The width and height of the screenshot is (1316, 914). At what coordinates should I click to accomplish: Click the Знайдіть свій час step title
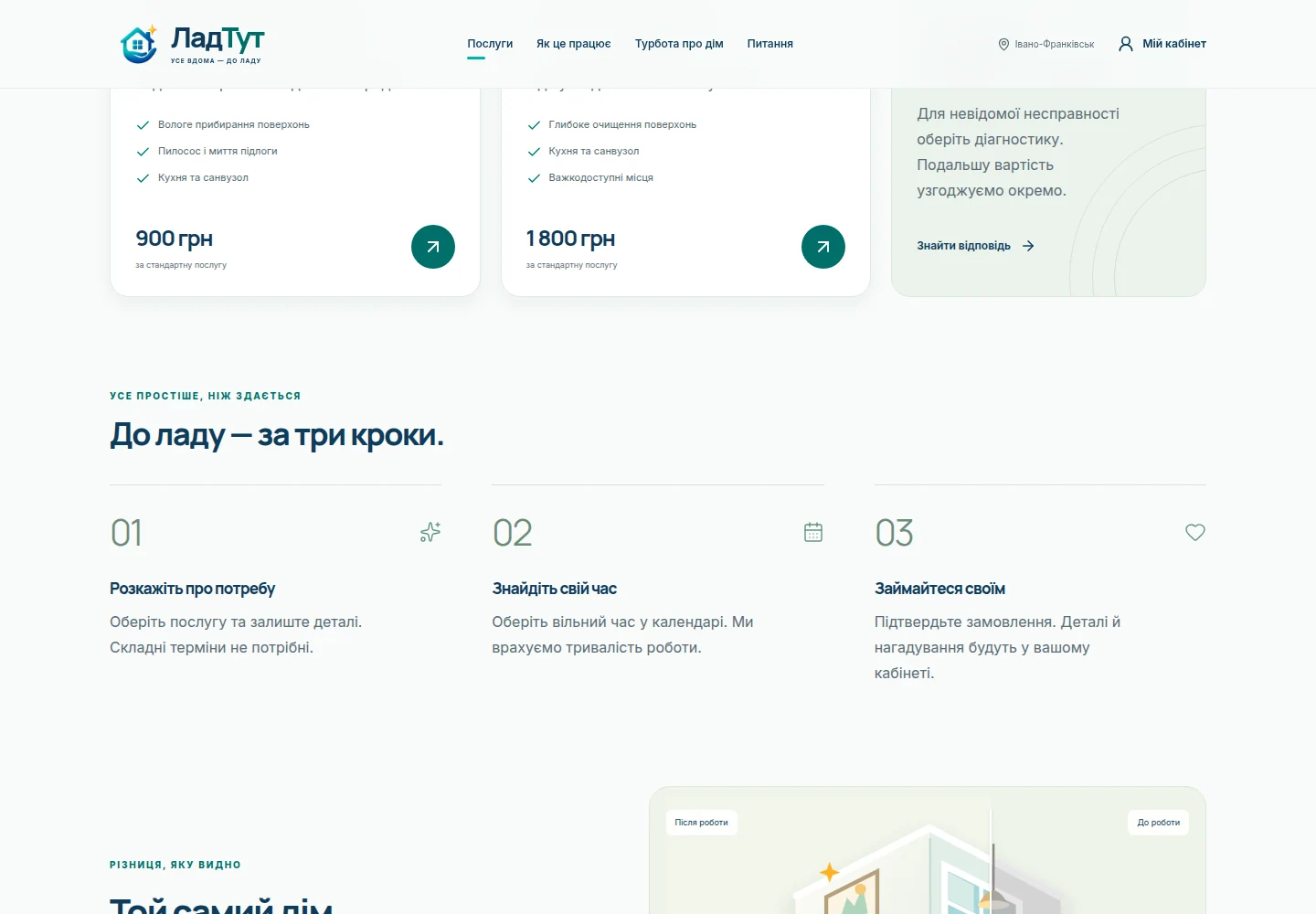click(x=555, y=589)
